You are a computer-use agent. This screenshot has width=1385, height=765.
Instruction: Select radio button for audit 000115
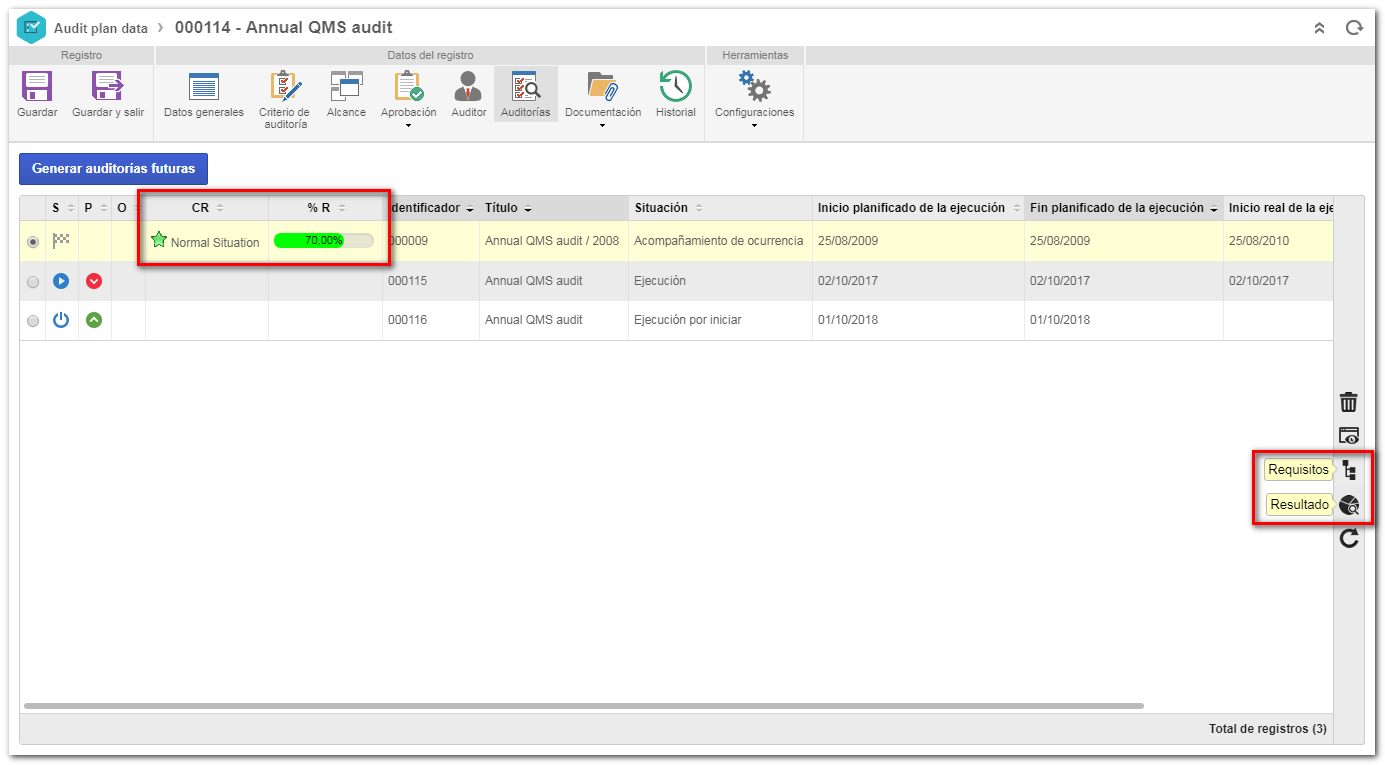(x=33, y=282)
